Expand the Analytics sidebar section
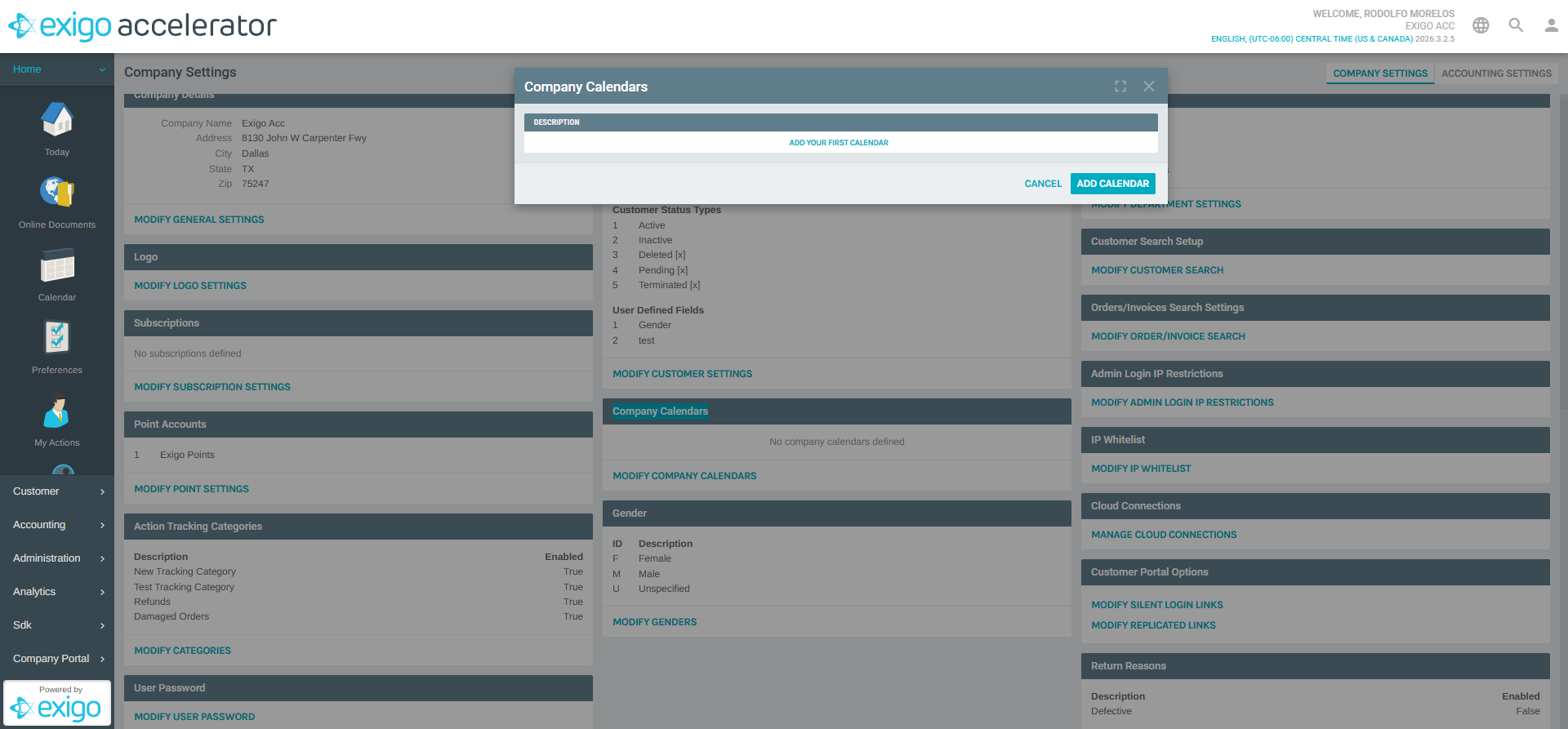The height and width of the screenshot is (729, 1568). [x=57, y=592]
